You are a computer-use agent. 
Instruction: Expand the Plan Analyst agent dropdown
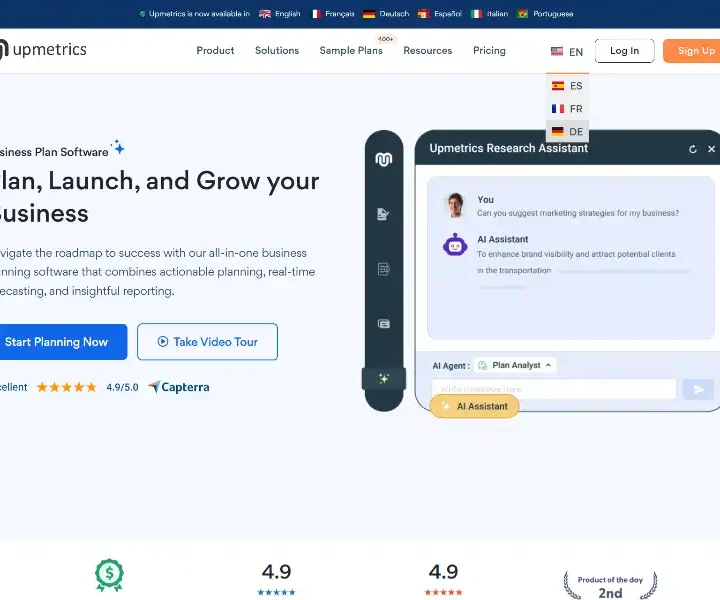(x=515, y=365)
